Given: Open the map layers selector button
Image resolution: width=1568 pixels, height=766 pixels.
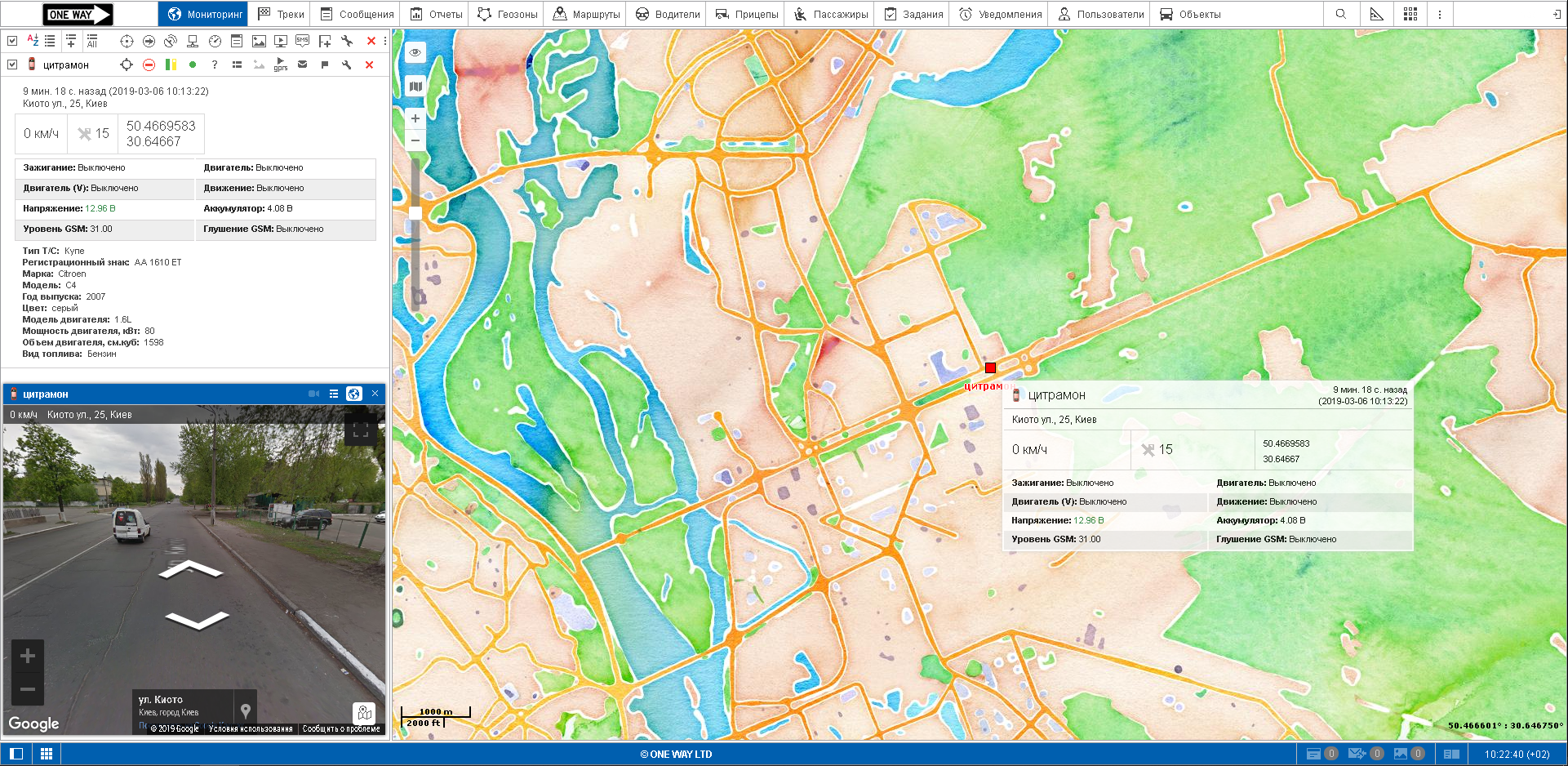Looking at the screenshot, I should coord(415,86).
